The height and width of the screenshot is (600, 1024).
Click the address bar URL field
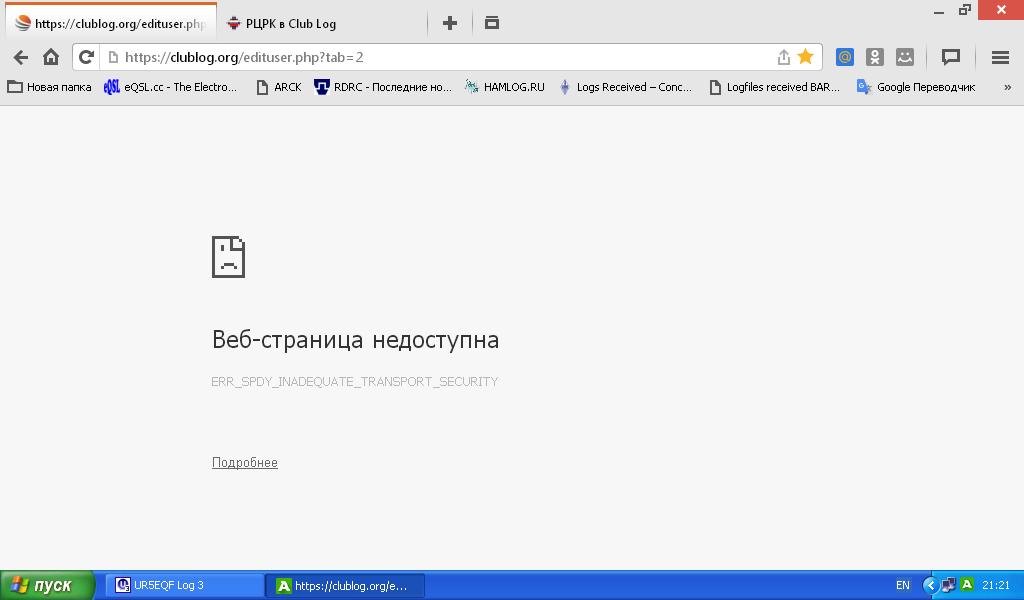point(440,57)
